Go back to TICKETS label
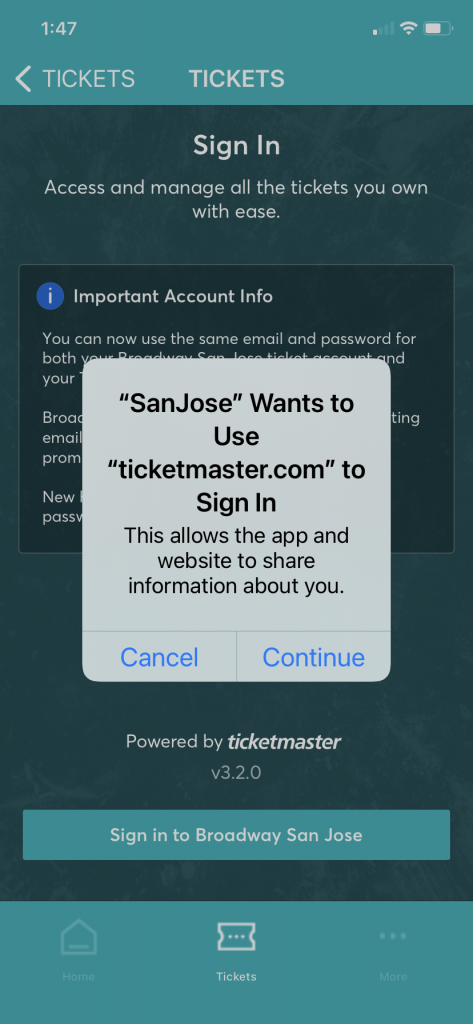Screen dimensions: 473x1024 89,79
